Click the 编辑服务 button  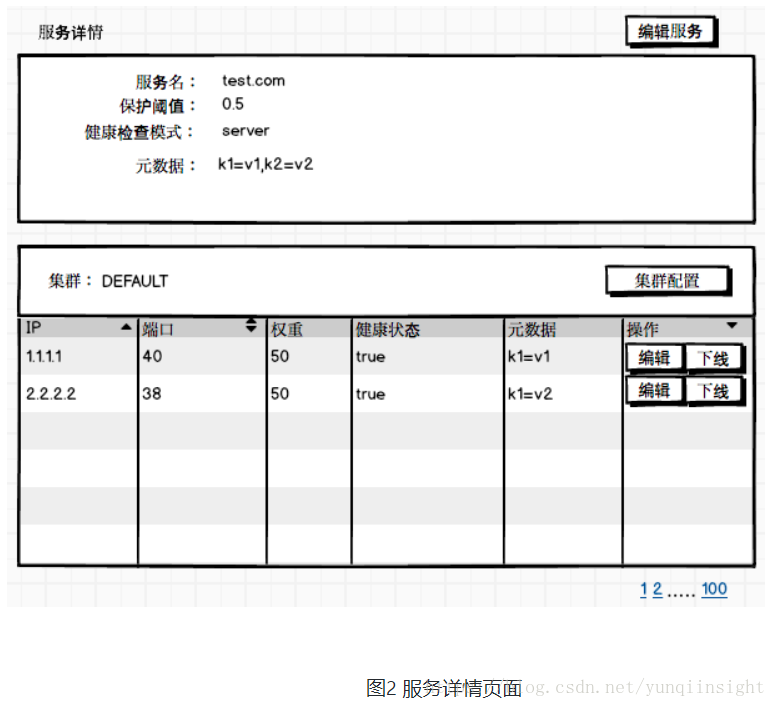671,32
